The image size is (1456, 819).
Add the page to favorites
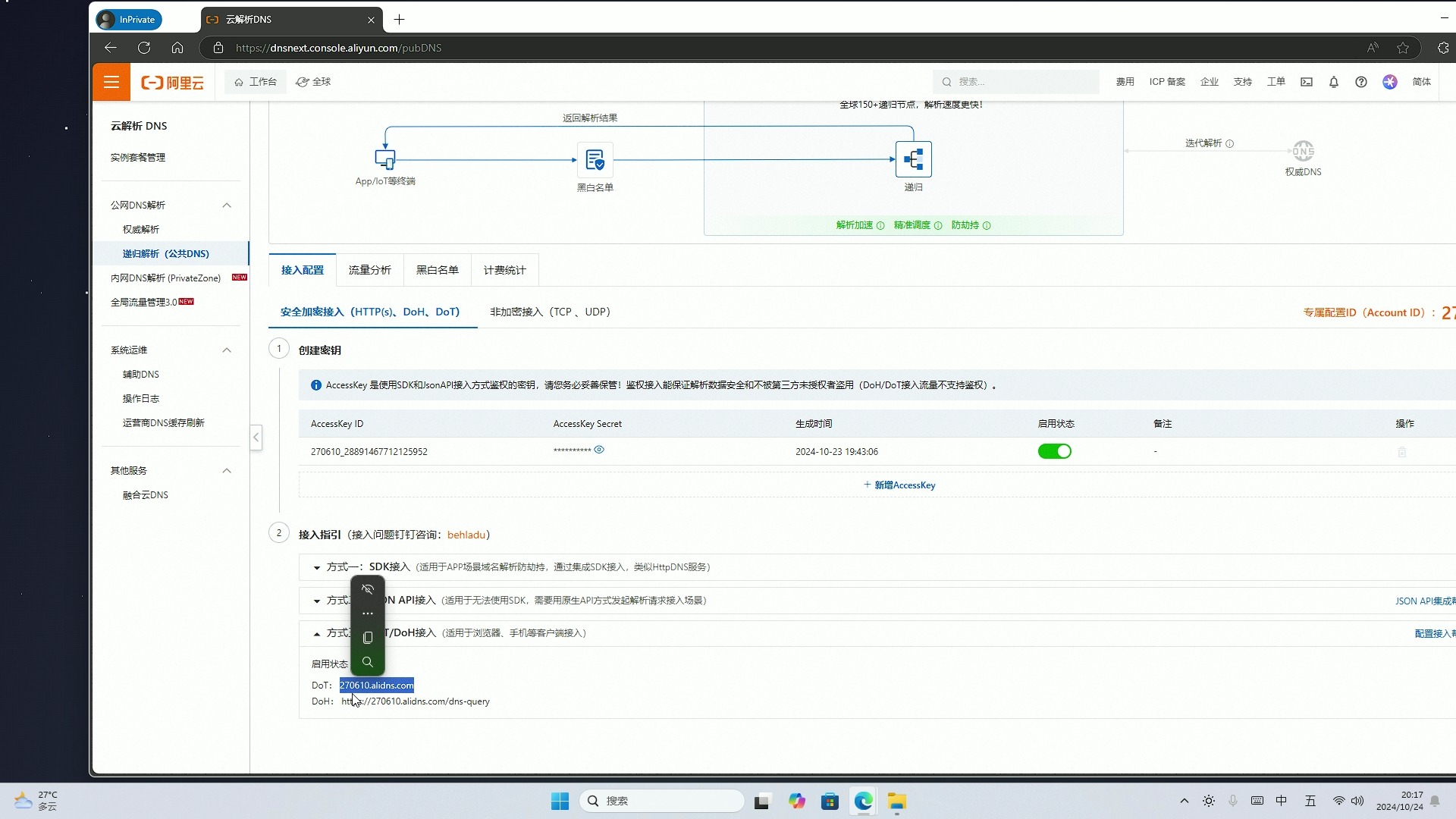pos(1403,48)
